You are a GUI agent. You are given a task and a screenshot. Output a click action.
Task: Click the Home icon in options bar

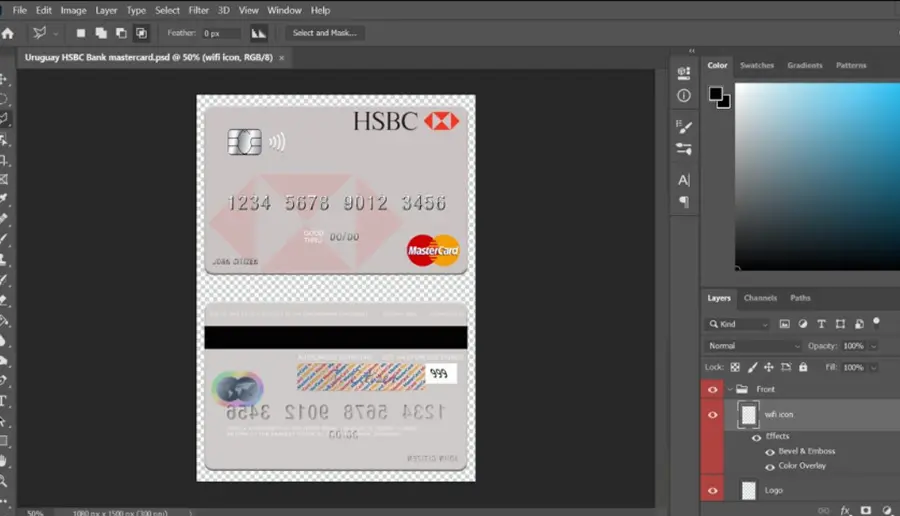[x=7, y=34]
